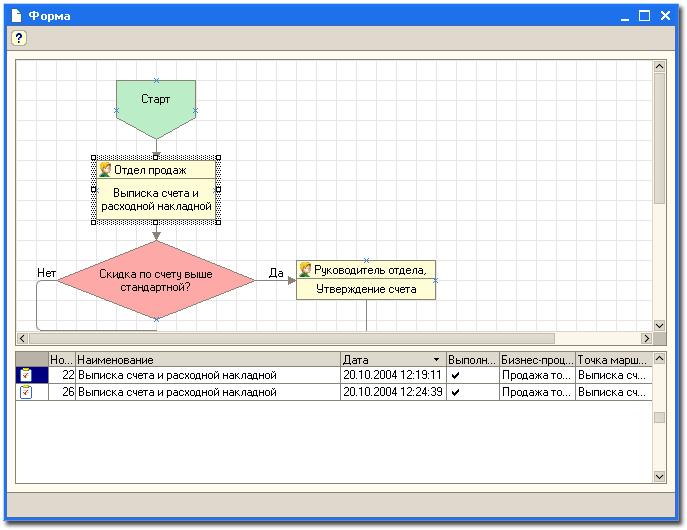The height and width of the screenshot is (530, 687).
Task: Select task icon in row 22
Action: pyautogui.click(x=26, y=375)
